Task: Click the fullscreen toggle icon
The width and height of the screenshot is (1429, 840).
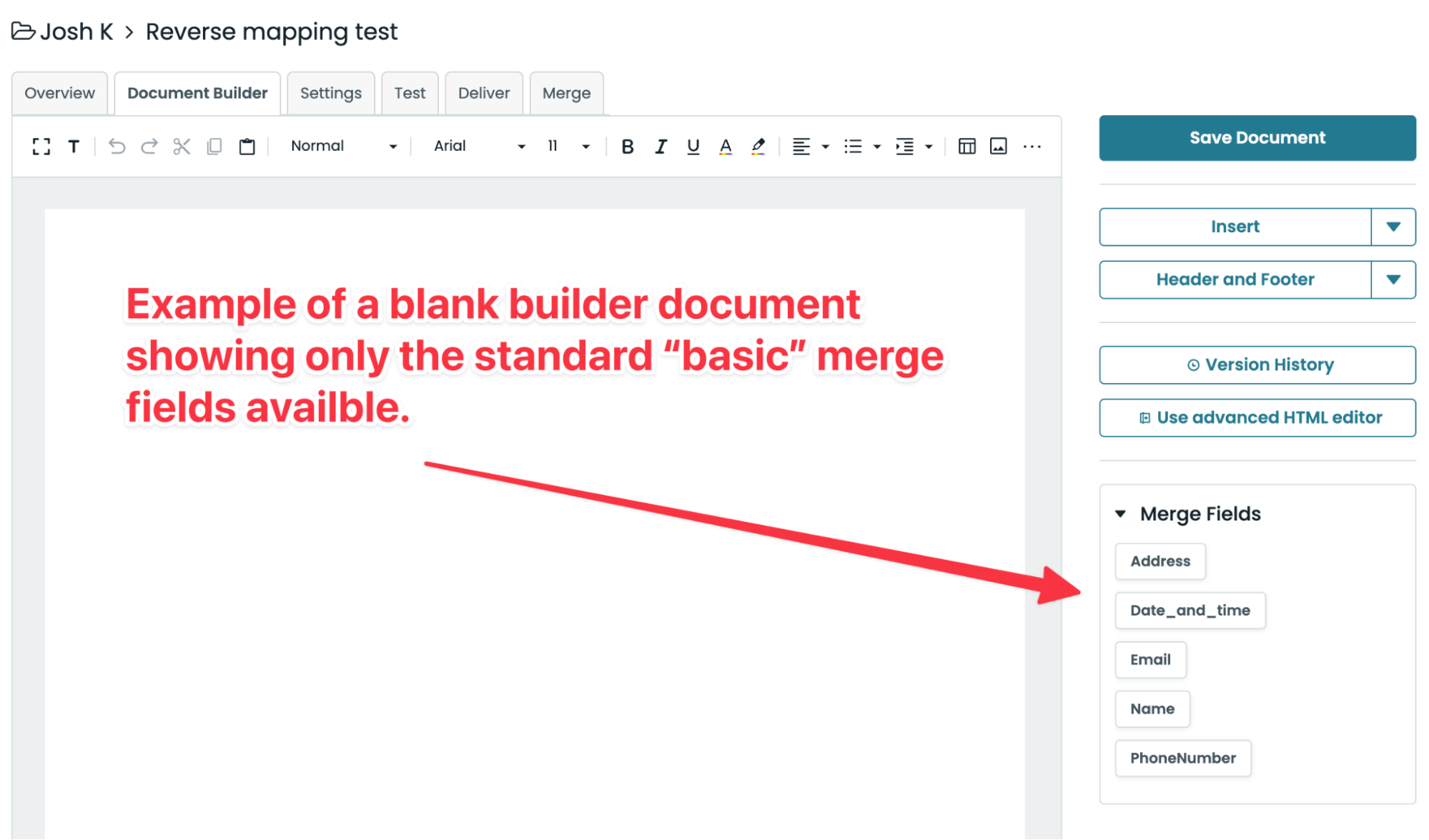Action: 41,147
